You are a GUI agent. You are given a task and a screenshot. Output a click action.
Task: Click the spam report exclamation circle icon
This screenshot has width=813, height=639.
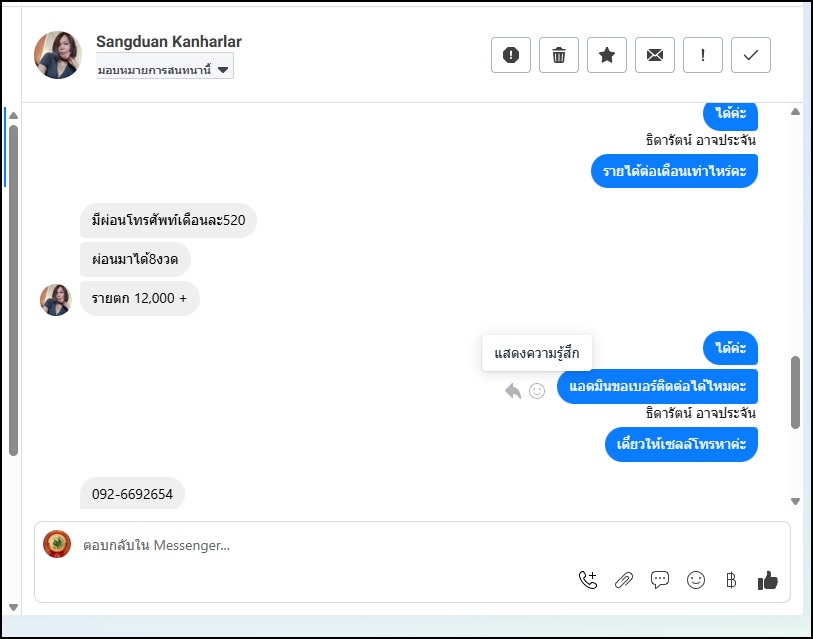coord(511,56)
